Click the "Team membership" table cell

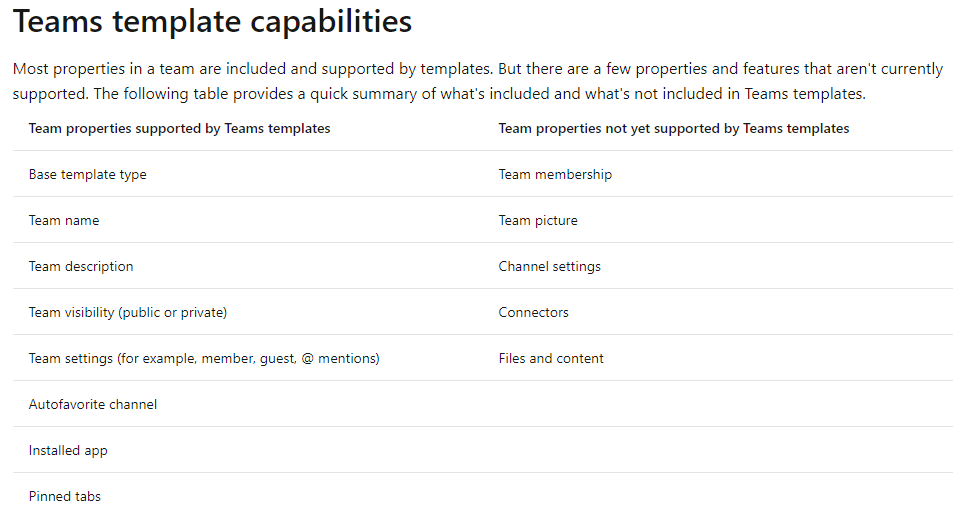pos(554,174)
